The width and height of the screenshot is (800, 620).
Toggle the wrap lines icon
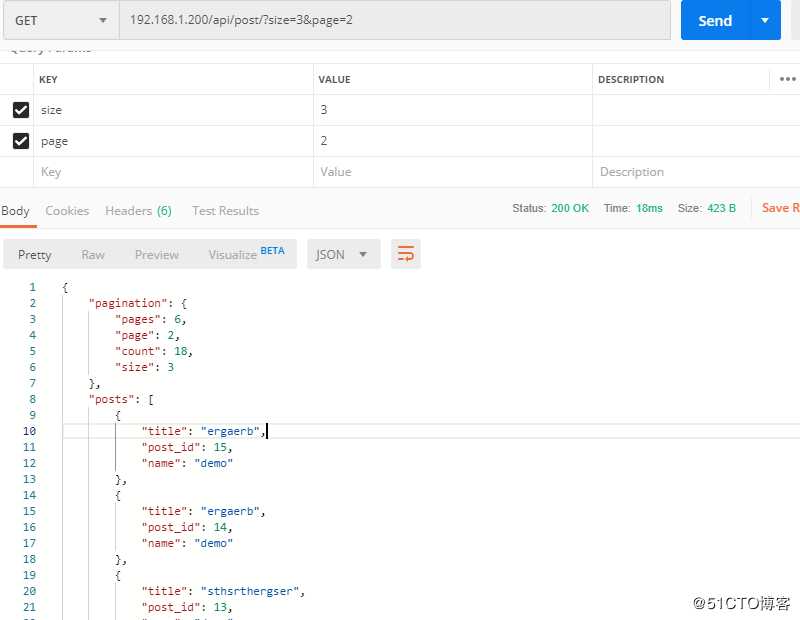[x=406, y=254]
